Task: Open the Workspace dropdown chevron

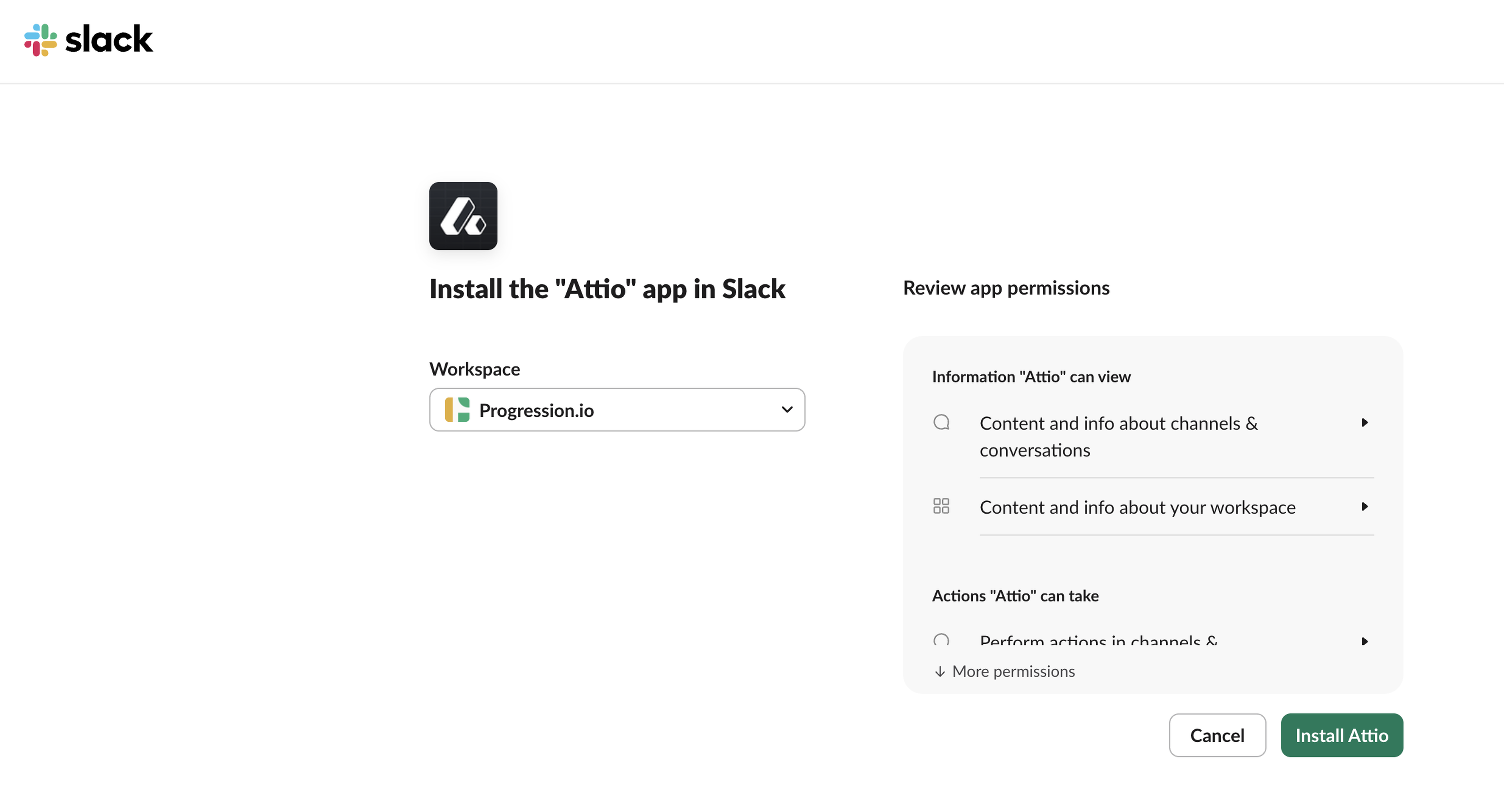Action: [x=786, y=410]
